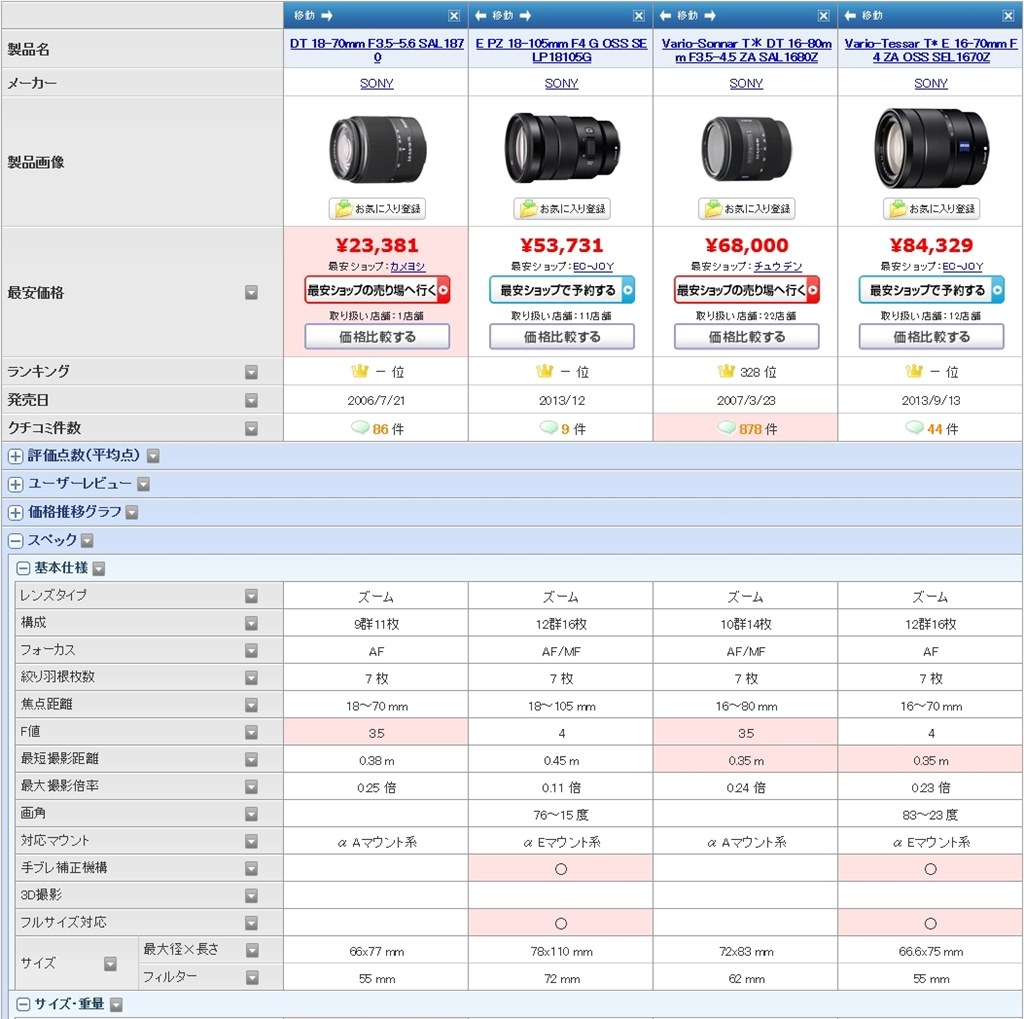Move Vario-Sonnar column right arrow
1024x1019 pixels.
(710, 16)
